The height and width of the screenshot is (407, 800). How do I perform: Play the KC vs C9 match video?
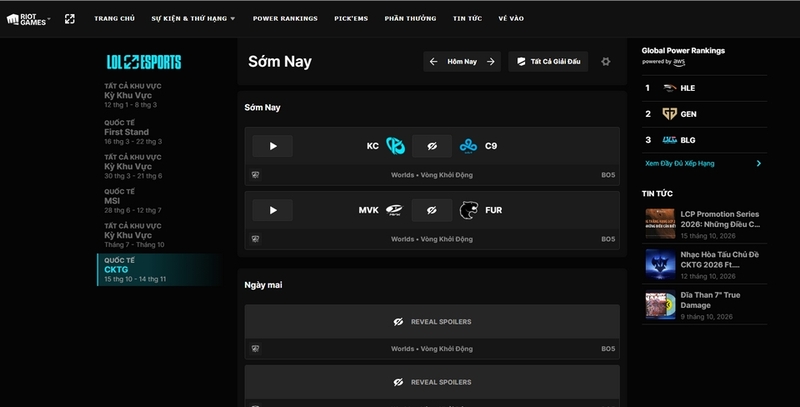pyautogui.click(x=272, y=146)
